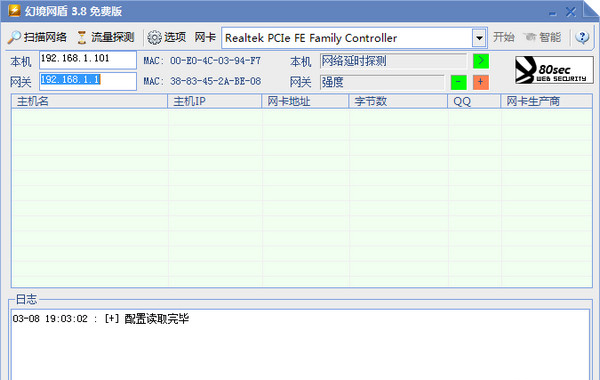Image resolution: width=600 pixels, height=380 pixels.
Task: Click the 开始 start button
Action: pos(503,37)
